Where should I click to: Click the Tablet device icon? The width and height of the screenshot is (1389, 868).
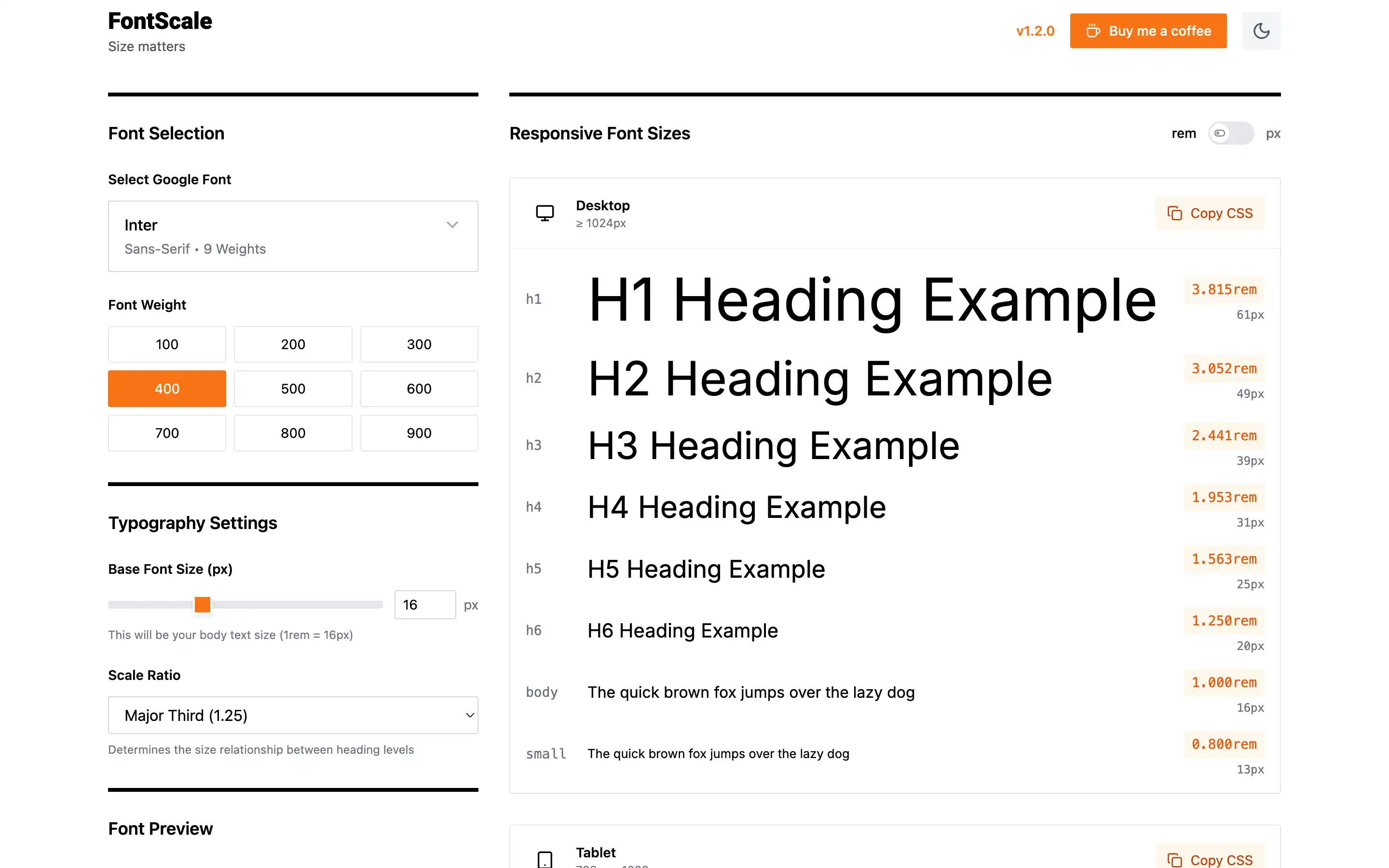click(x=545, y=859)
